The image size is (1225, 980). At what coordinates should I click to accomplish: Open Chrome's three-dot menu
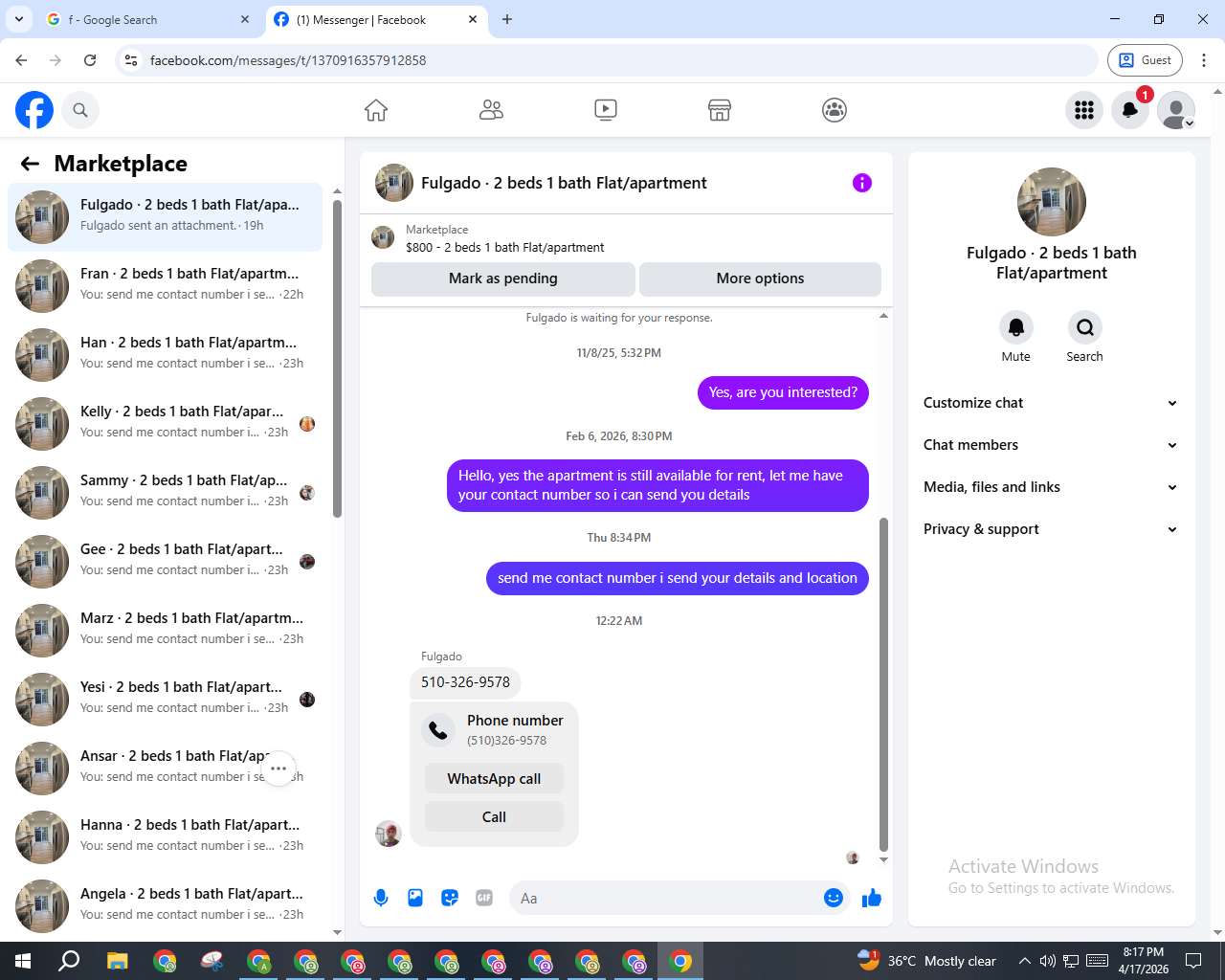pos(1204,60)
